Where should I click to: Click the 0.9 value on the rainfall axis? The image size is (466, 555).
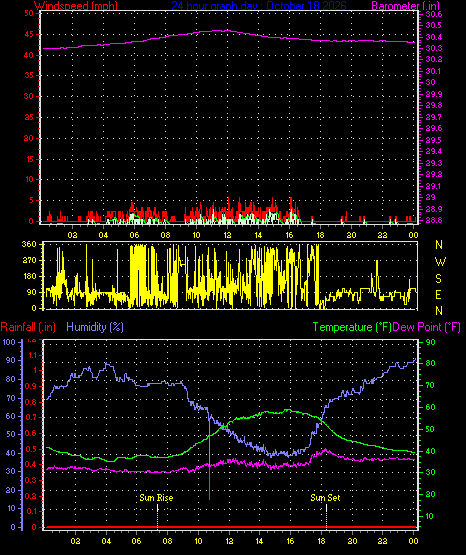pyautogui.click(x=31, y=386)
